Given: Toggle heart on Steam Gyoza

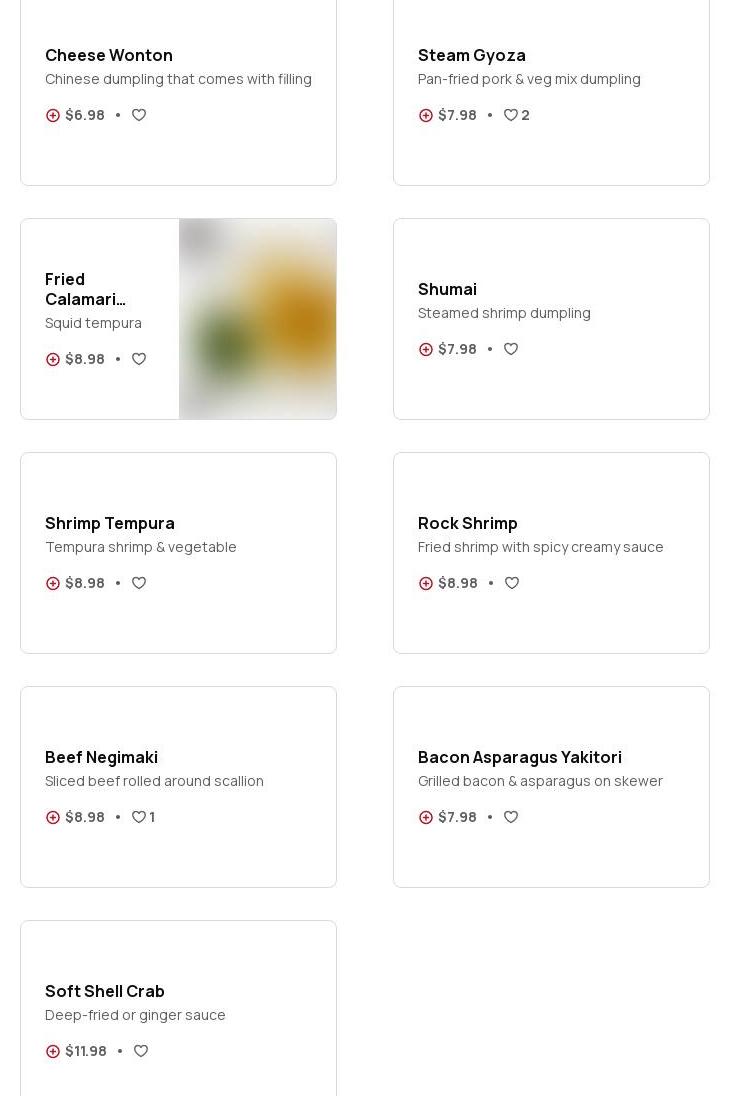Looking at the screenshot, I should point(511,115).
